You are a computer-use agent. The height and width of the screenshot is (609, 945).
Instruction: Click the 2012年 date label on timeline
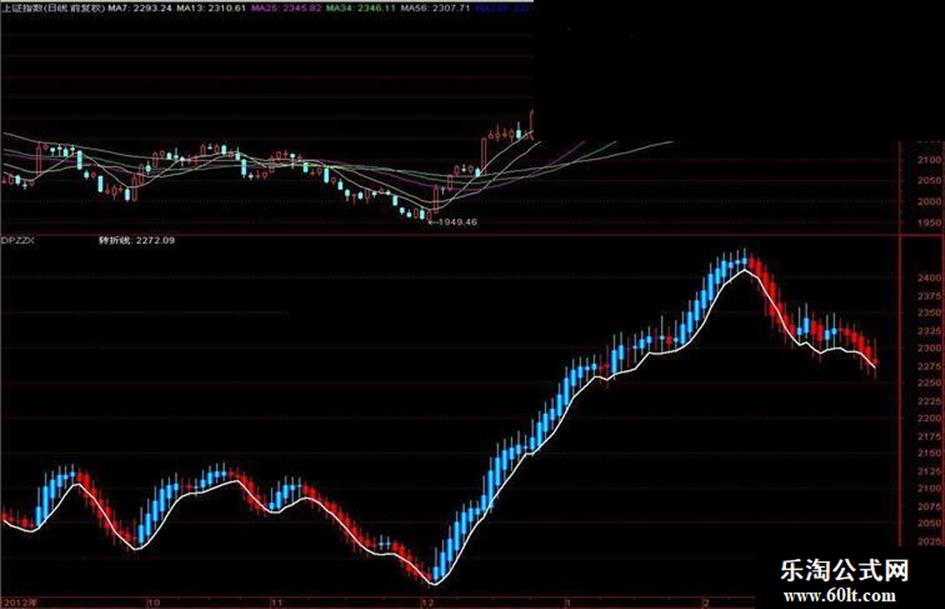point(19,602)
